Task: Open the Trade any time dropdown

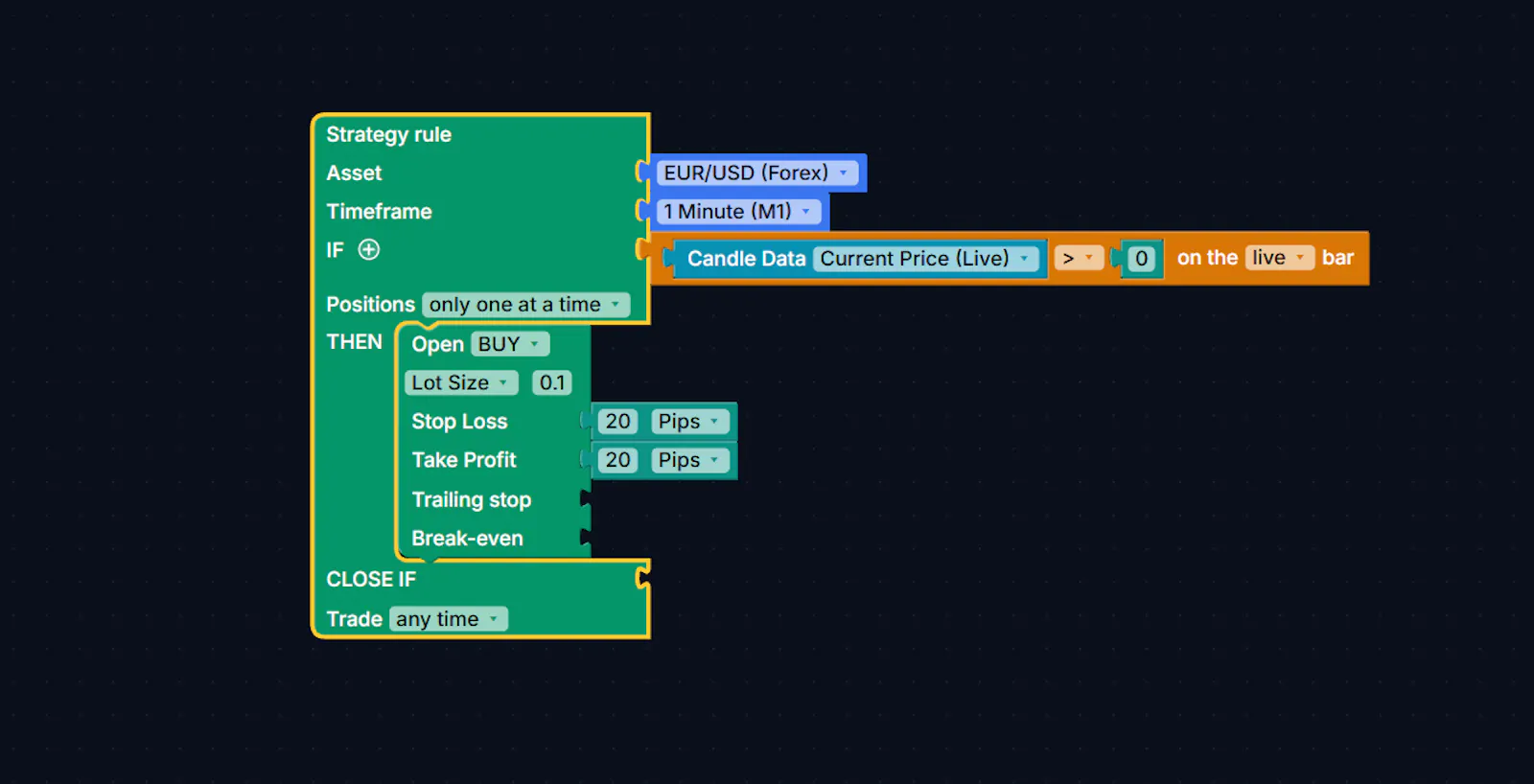Action: 448,619
